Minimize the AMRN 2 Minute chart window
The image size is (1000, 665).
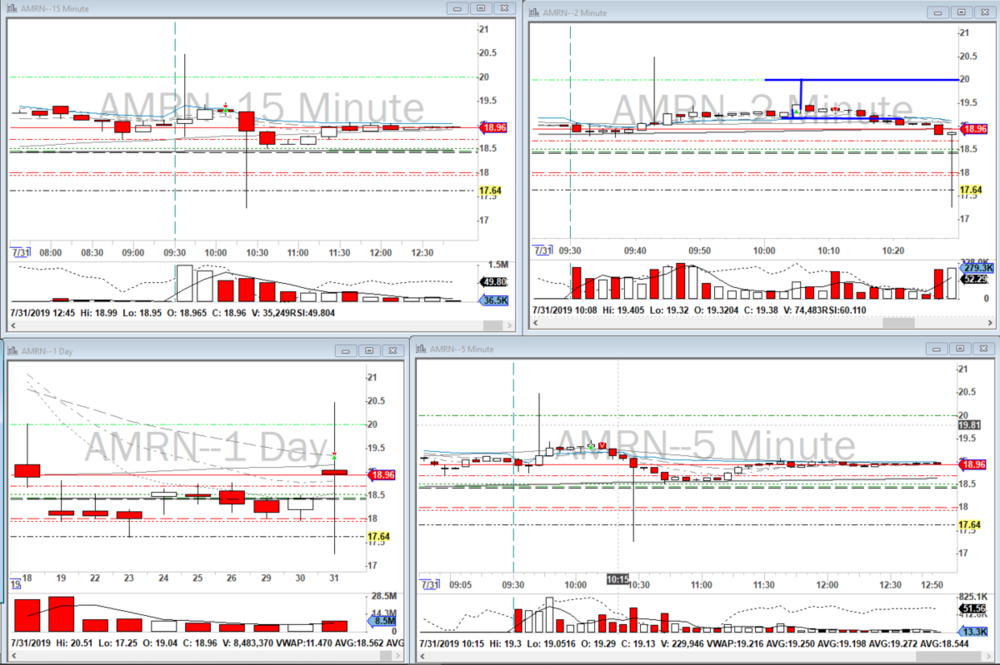pos(937,12)
